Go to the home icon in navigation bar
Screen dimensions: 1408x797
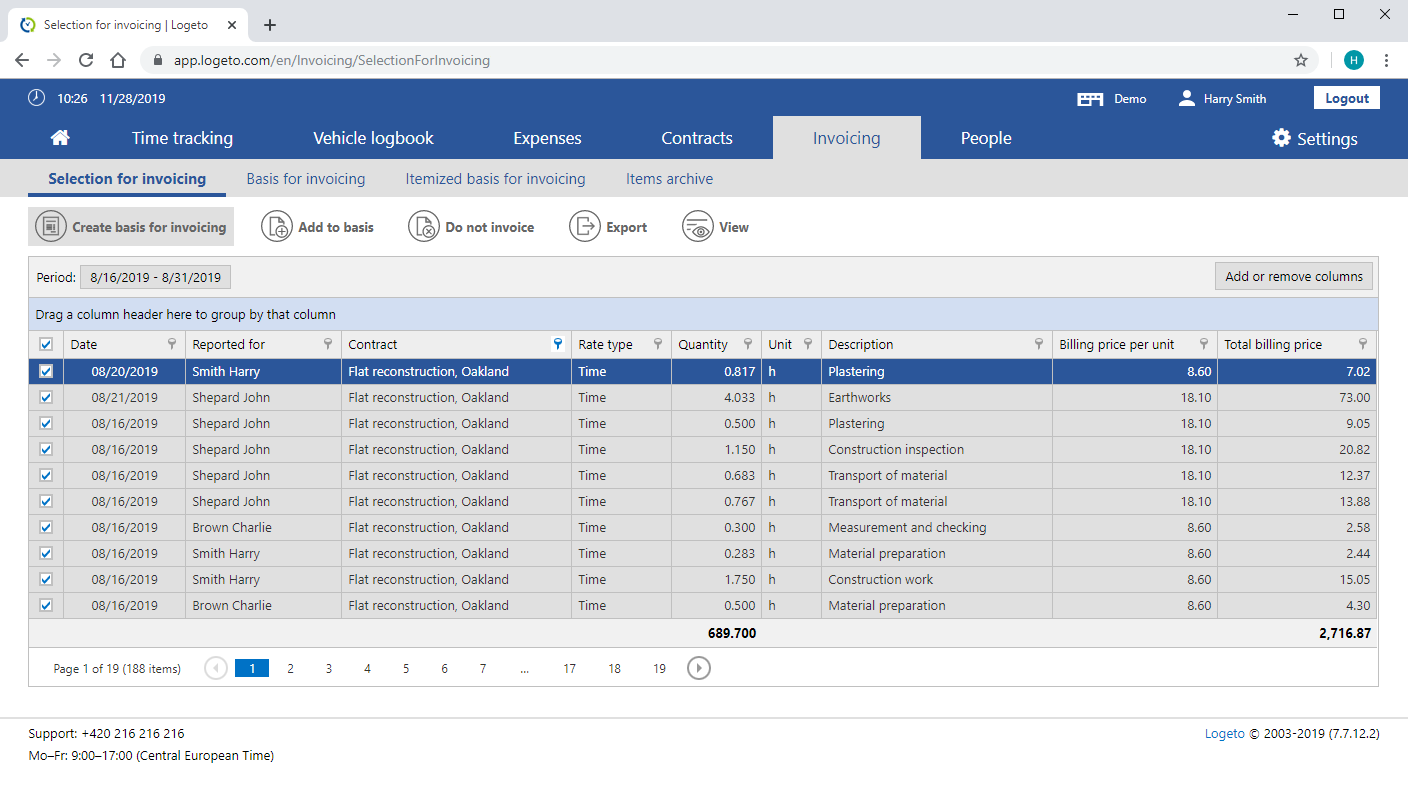[x=60, y=138]
